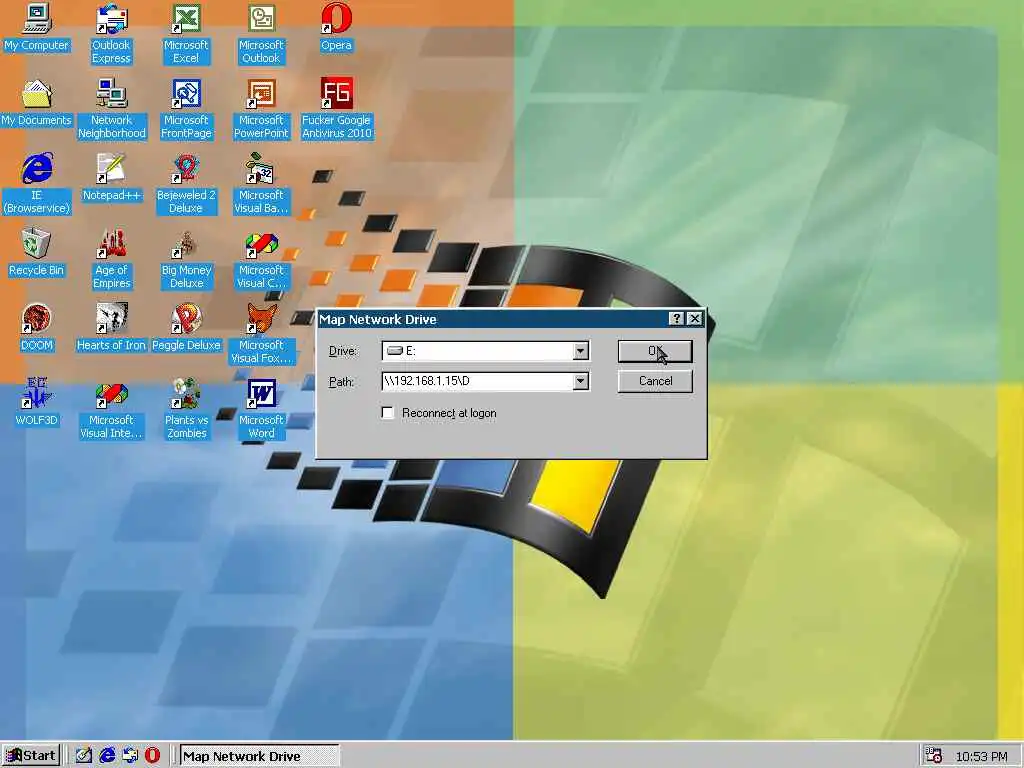
Task: Expand the Drive letter dropdown
Action: (581, 351)
